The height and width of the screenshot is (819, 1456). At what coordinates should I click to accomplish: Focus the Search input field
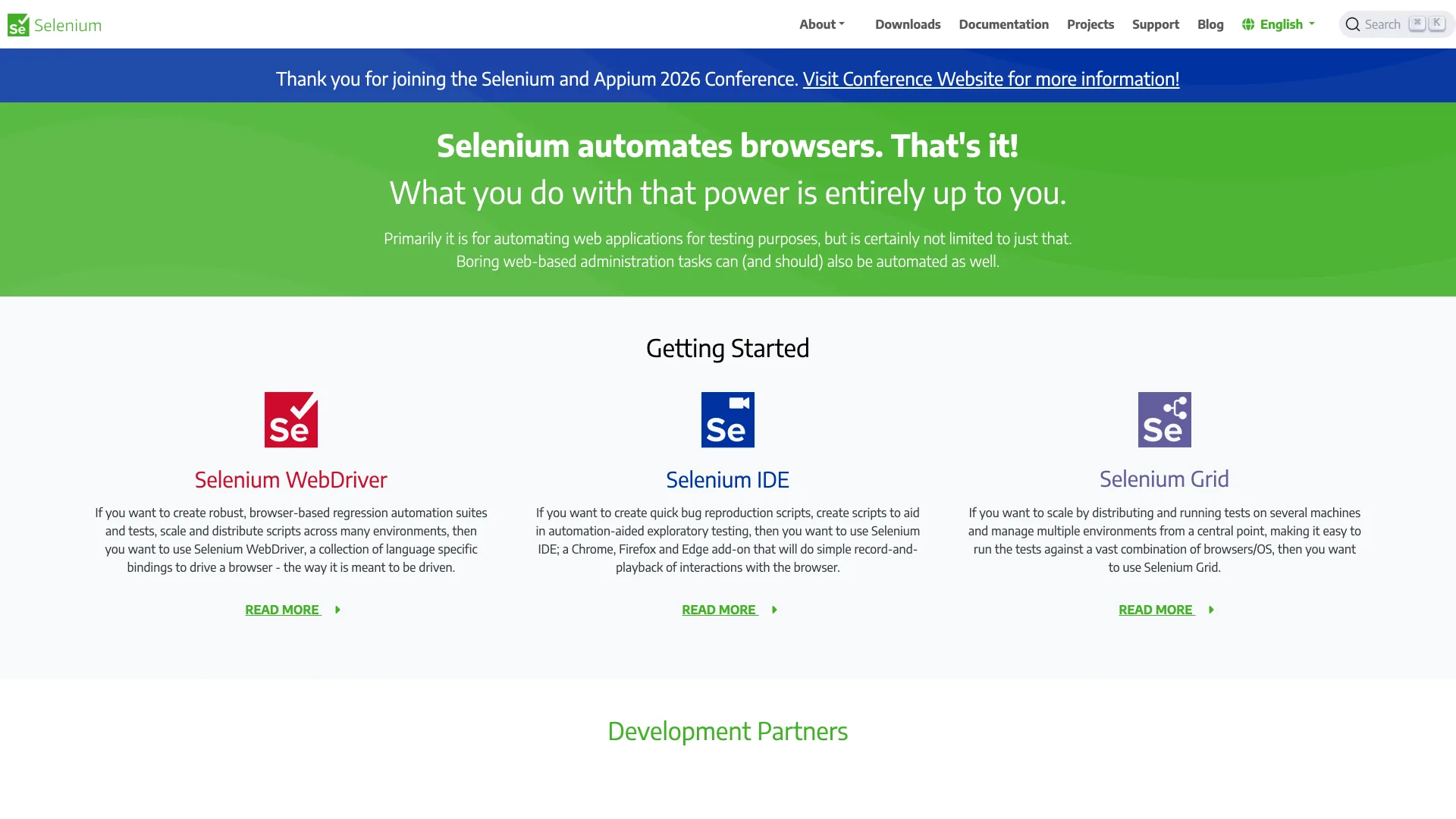tap(1396, 24)
